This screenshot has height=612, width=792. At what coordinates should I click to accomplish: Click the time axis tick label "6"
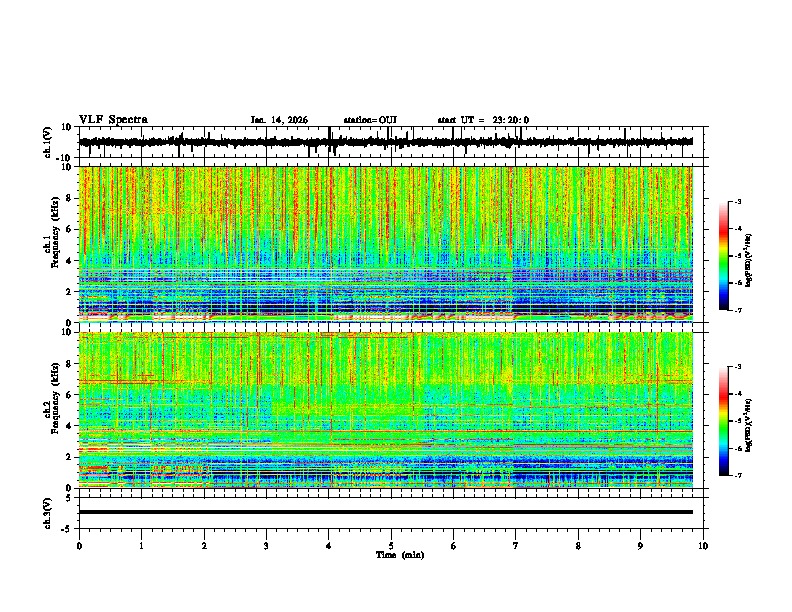[454, 546]
